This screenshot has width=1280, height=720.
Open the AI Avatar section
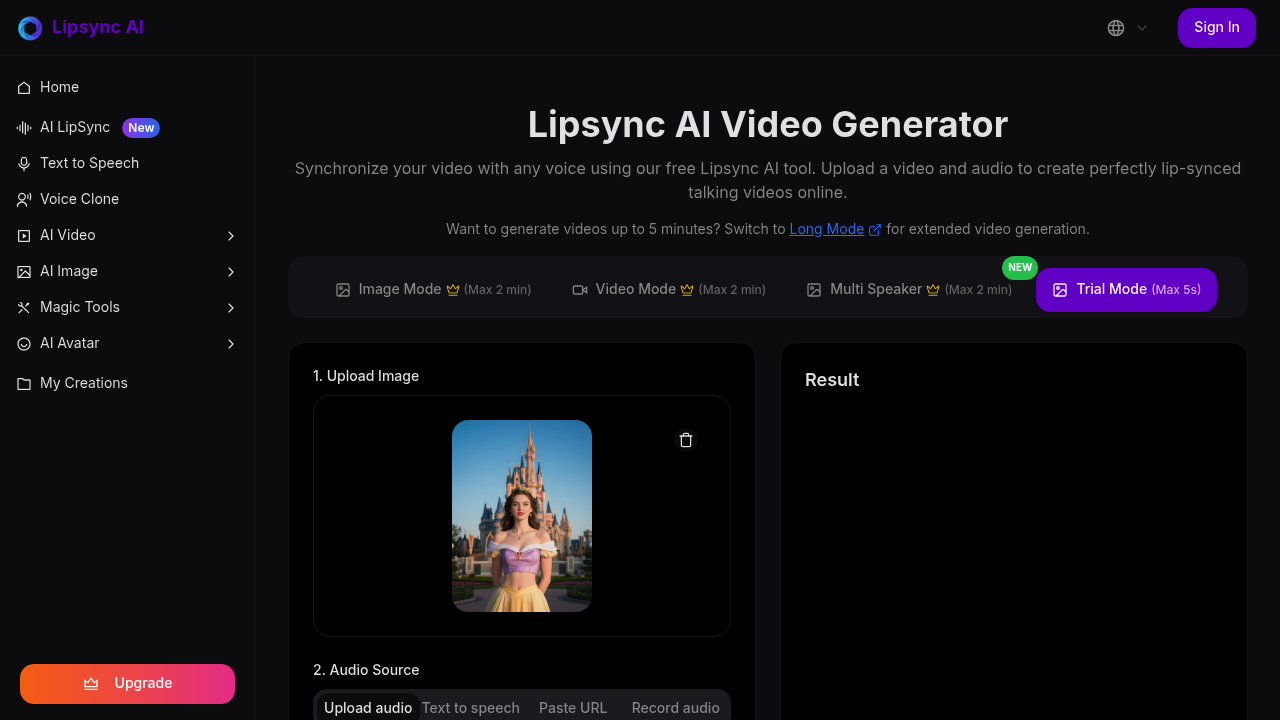[x=69, y=343]
